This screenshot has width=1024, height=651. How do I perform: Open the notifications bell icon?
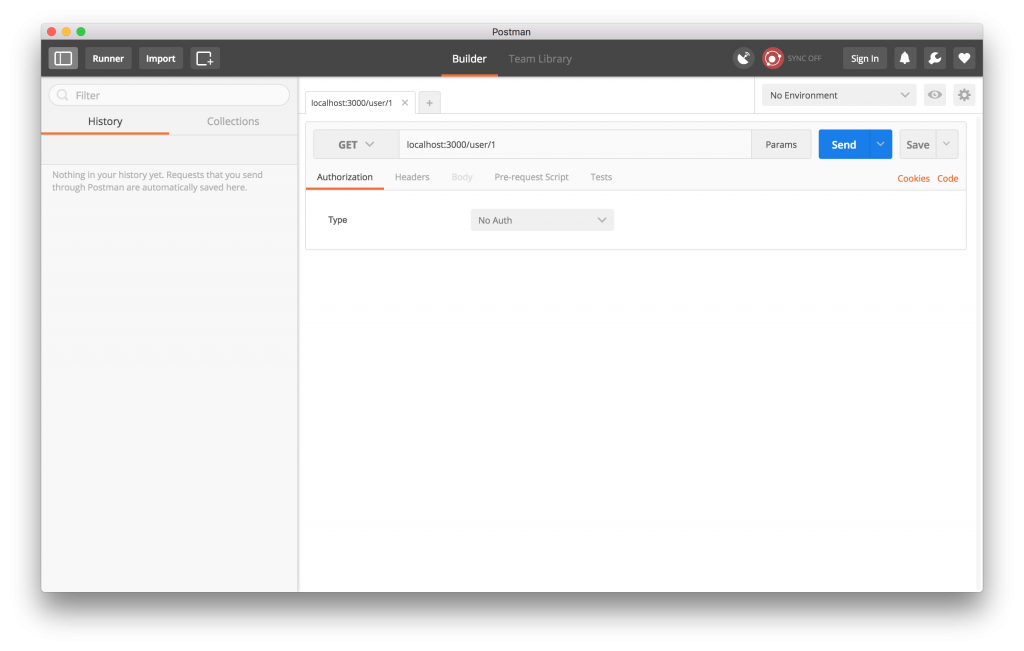tap(904, 58)
